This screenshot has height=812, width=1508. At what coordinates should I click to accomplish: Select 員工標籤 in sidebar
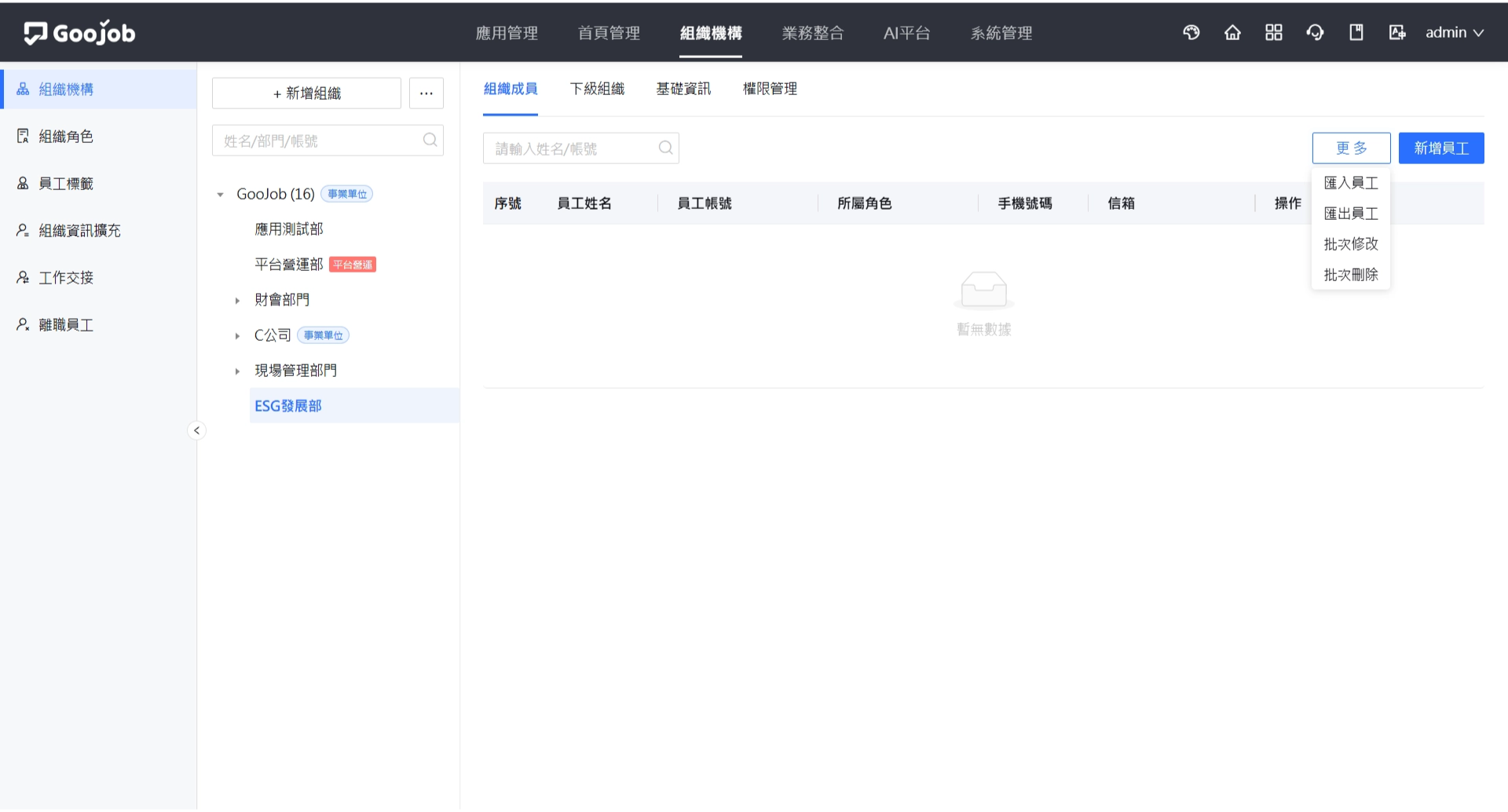pyautogui.click(x=98, y=183)
